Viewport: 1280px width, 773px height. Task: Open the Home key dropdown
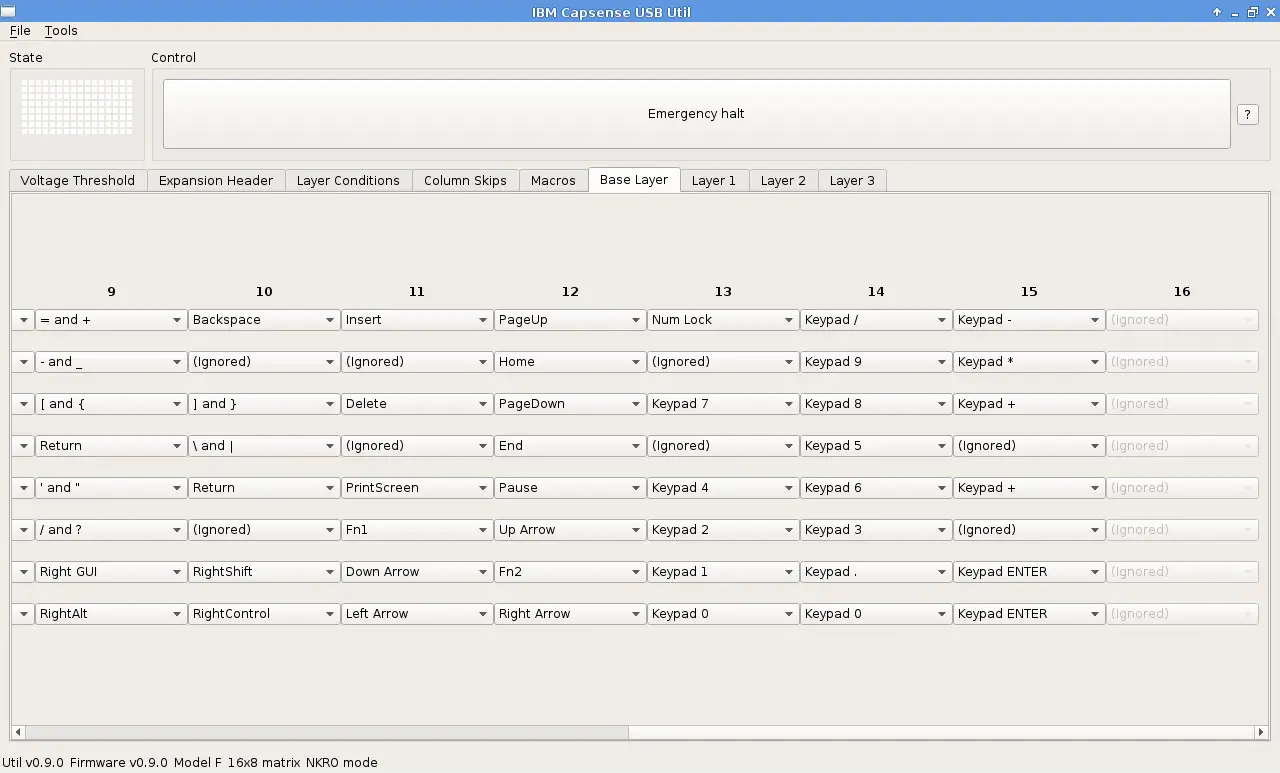569,362
